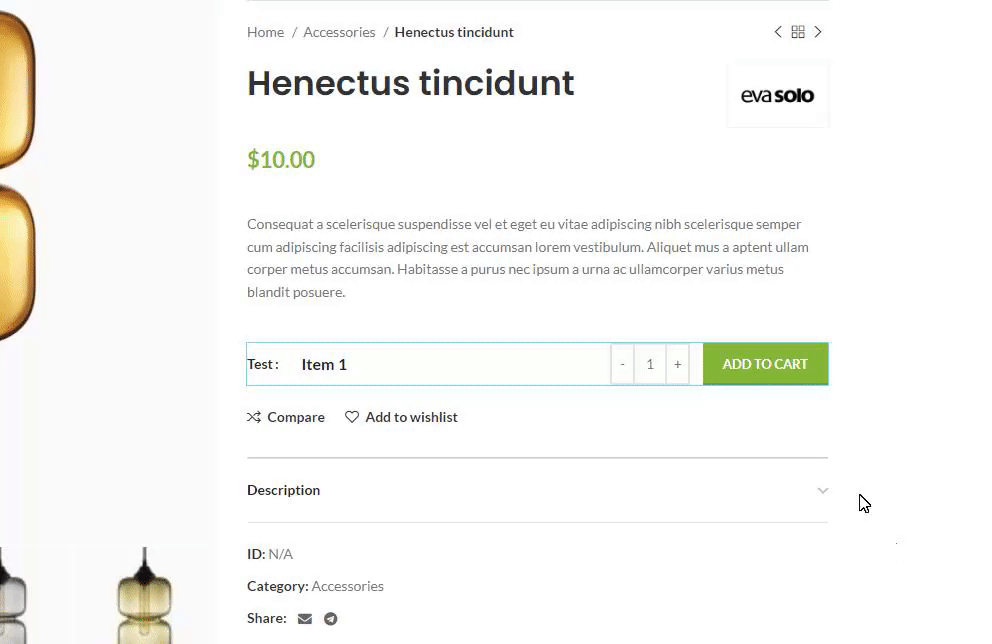This screenshot has height=644, width=992.
Task: Open the eva solo brand logo
Action: (x=777, y=96)
